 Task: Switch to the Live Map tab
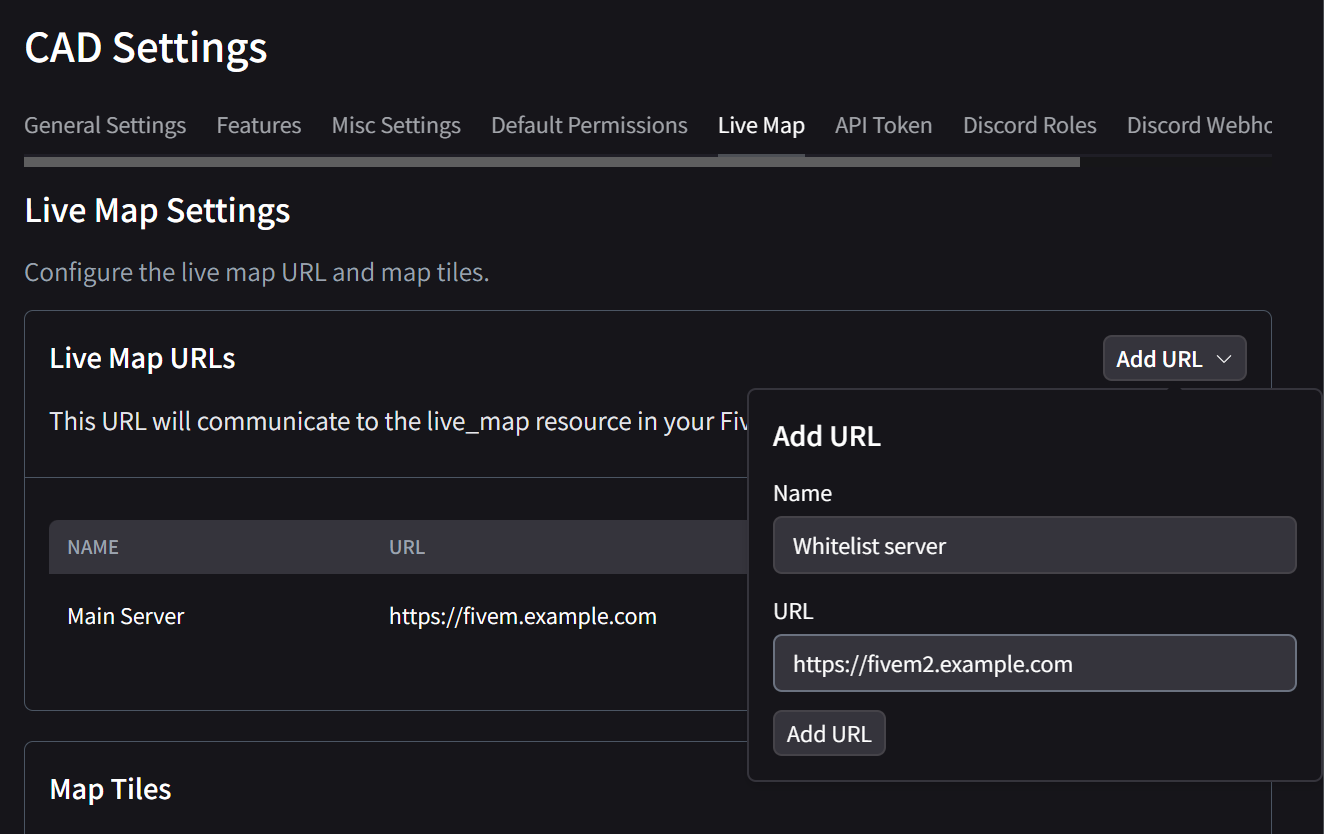click(x=760, y=125)
